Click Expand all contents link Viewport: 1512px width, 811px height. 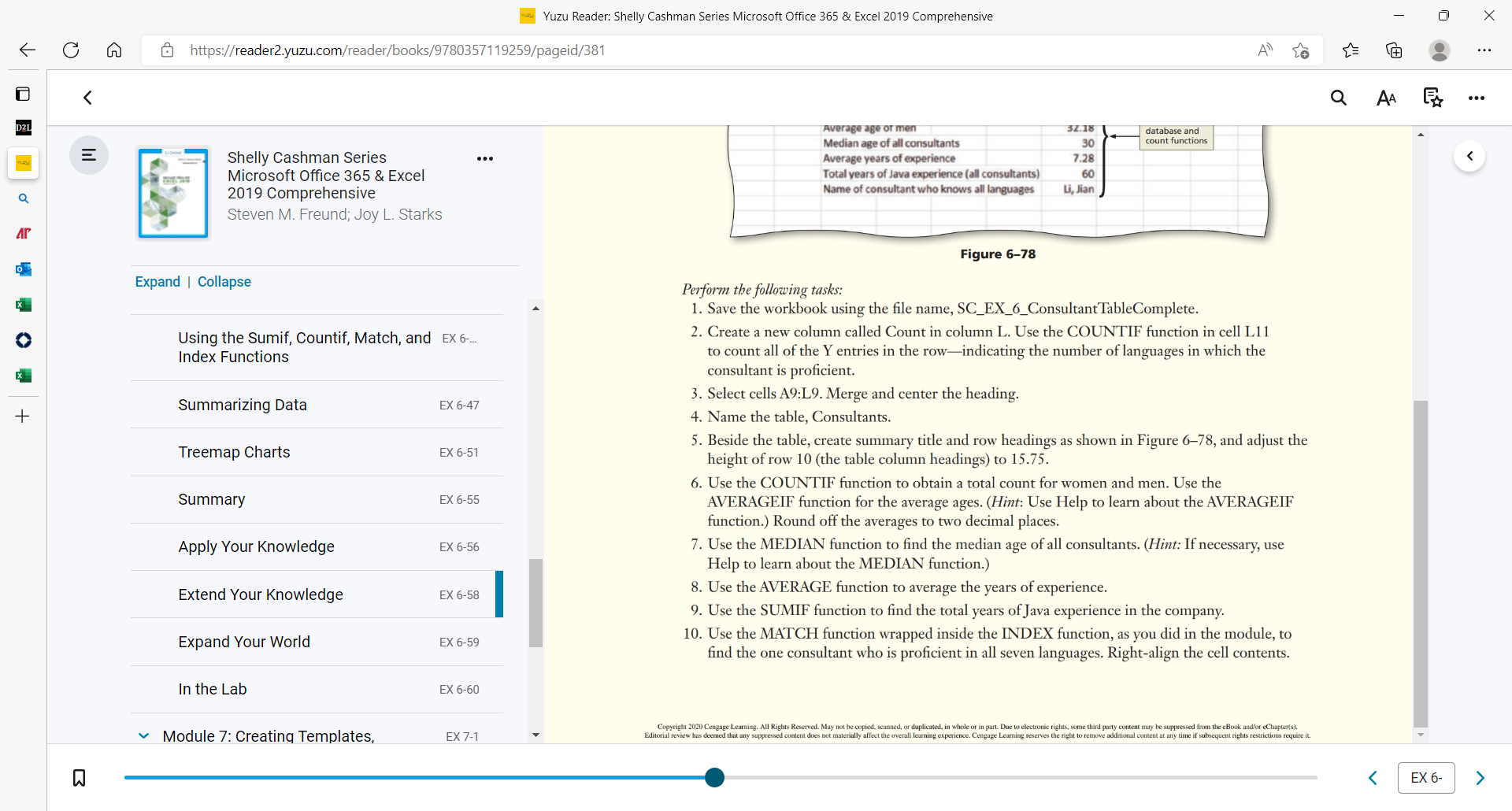157,282
